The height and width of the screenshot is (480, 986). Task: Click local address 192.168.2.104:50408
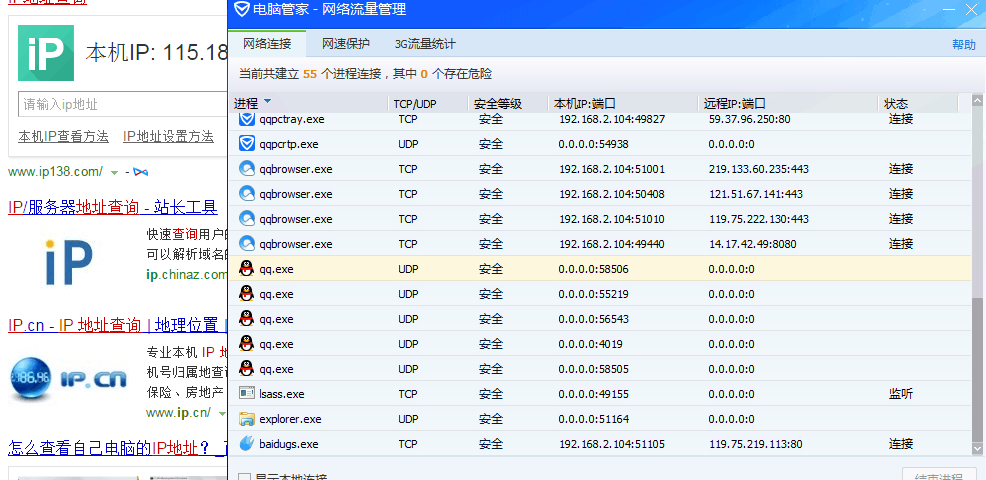coord(611,194)
